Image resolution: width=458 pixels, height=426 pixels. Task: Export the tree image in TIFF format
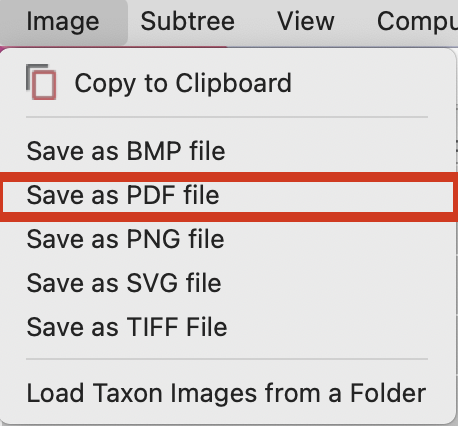point(127,327)
